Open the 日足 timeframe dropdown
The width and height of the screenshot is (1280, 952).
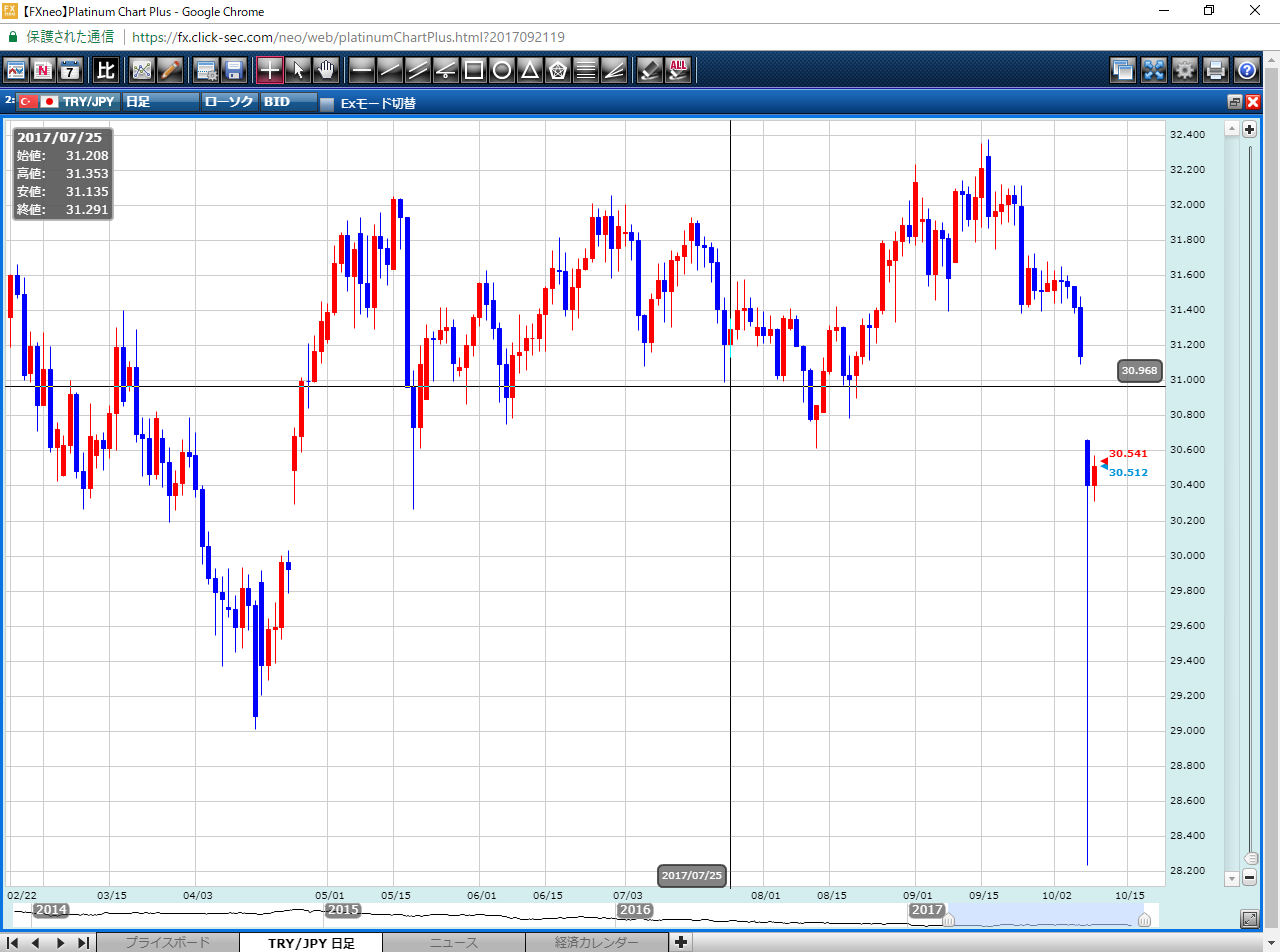pos(160,102)
